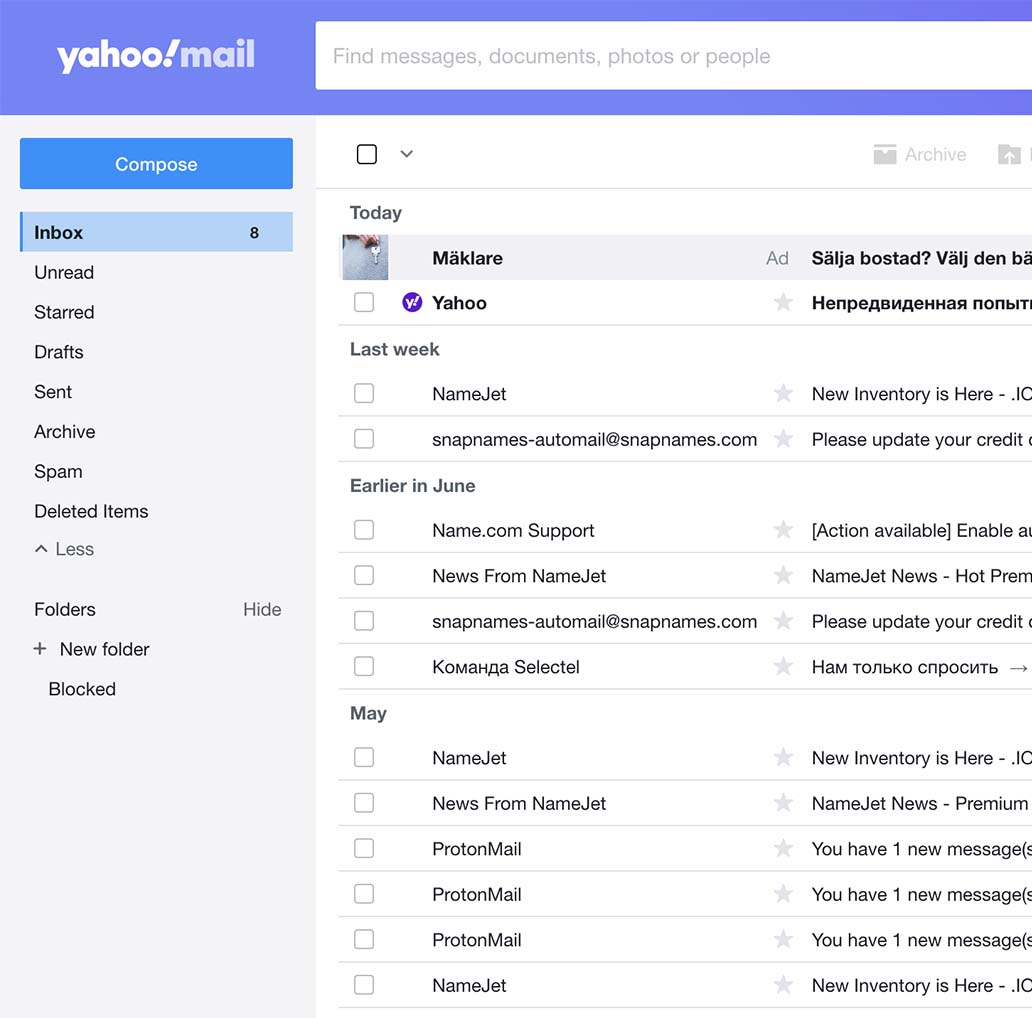The height and width of the screenshot is (1018, 1032).
Task: Create a New folder
Action: pos(105,649)
